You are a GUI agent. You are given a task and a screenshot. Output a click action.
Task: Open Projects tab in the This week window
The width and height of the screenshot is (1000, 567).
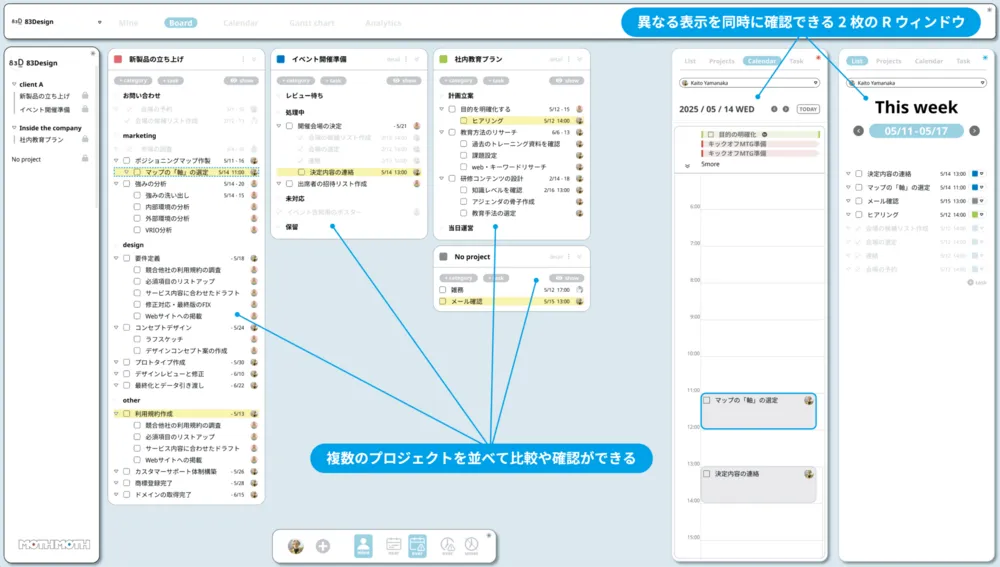pyautogui.click(x=888, y=61)
